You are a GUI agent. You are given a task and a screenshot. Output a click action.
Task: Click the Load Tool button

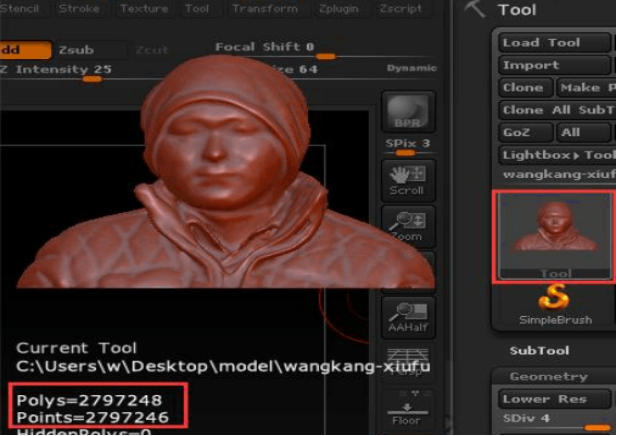point(553,42)
